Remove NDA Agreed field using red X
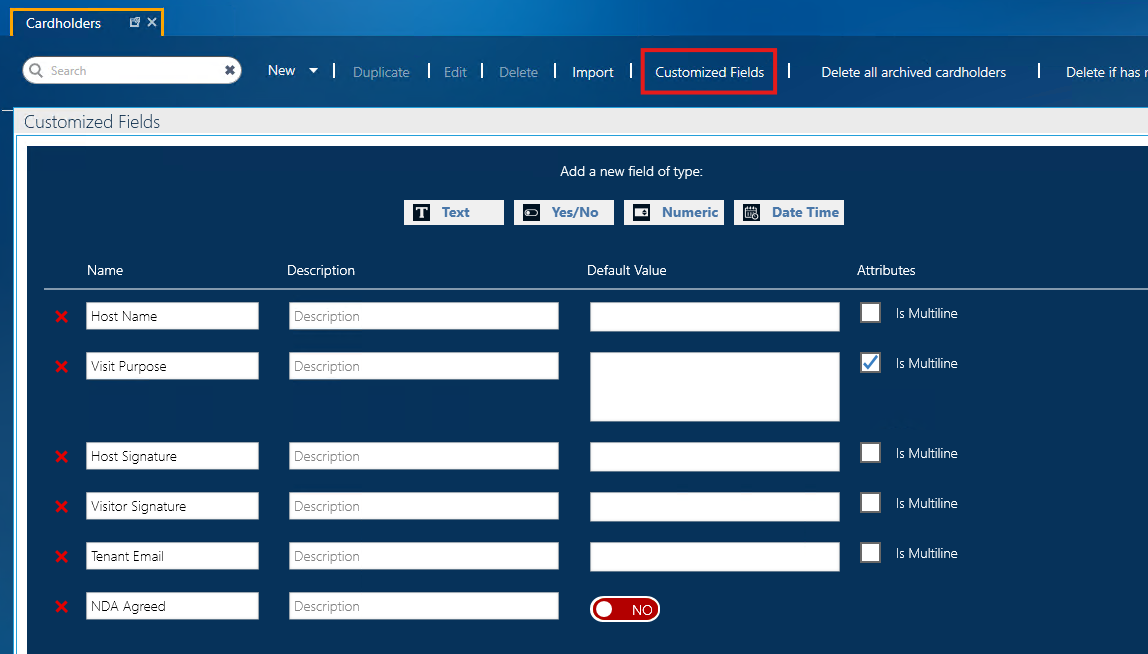The image size is (1148, 654). [62, 606]
